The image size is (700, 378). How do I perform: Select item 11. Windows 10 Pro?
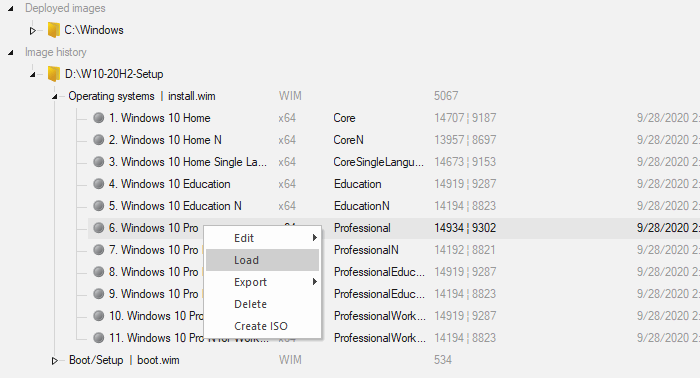coord(156,338)
